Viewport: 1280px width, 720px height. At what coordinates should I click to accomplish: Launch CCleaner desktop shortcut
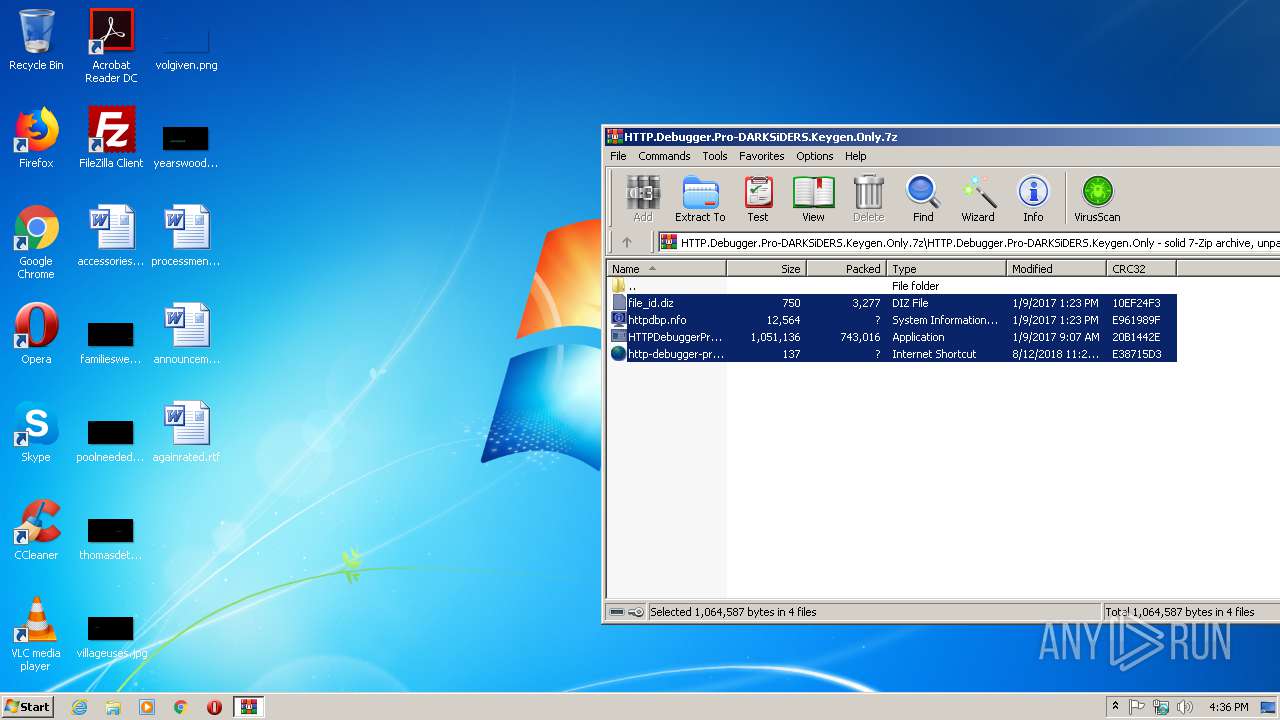(36, 530)
